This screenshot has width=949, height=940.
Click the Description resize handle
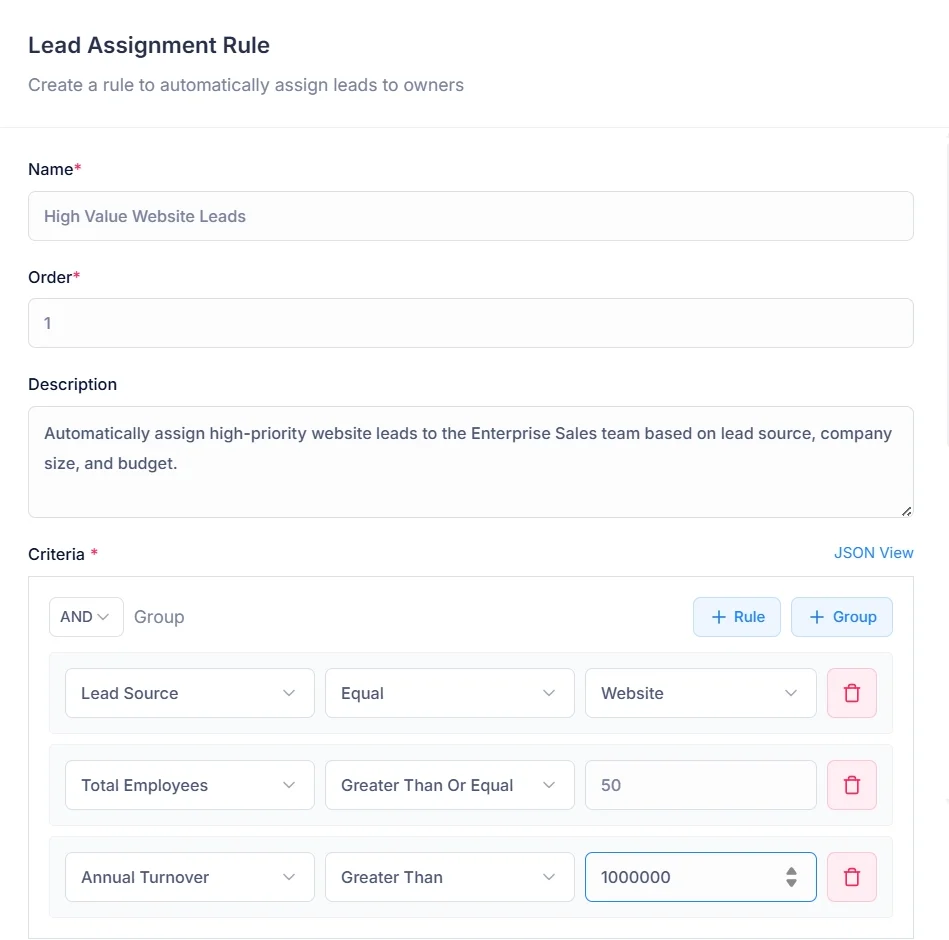tap(906, 511)
